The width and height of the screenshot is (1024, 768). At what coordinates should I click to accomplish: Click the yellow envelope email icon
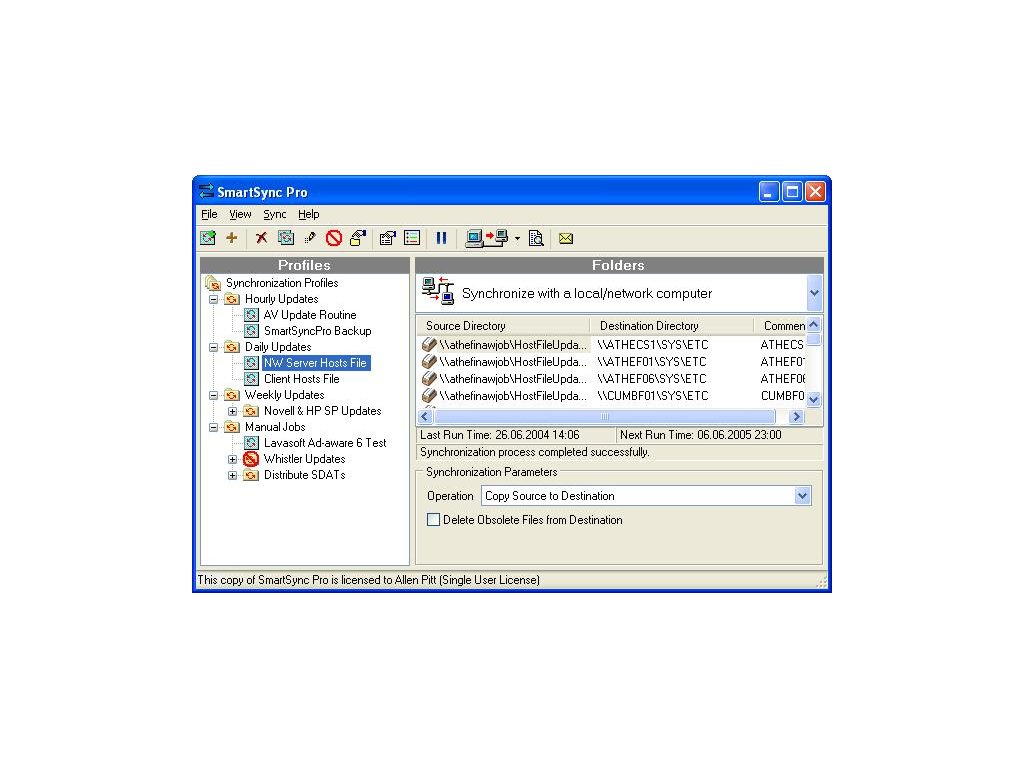pos(566,238)
